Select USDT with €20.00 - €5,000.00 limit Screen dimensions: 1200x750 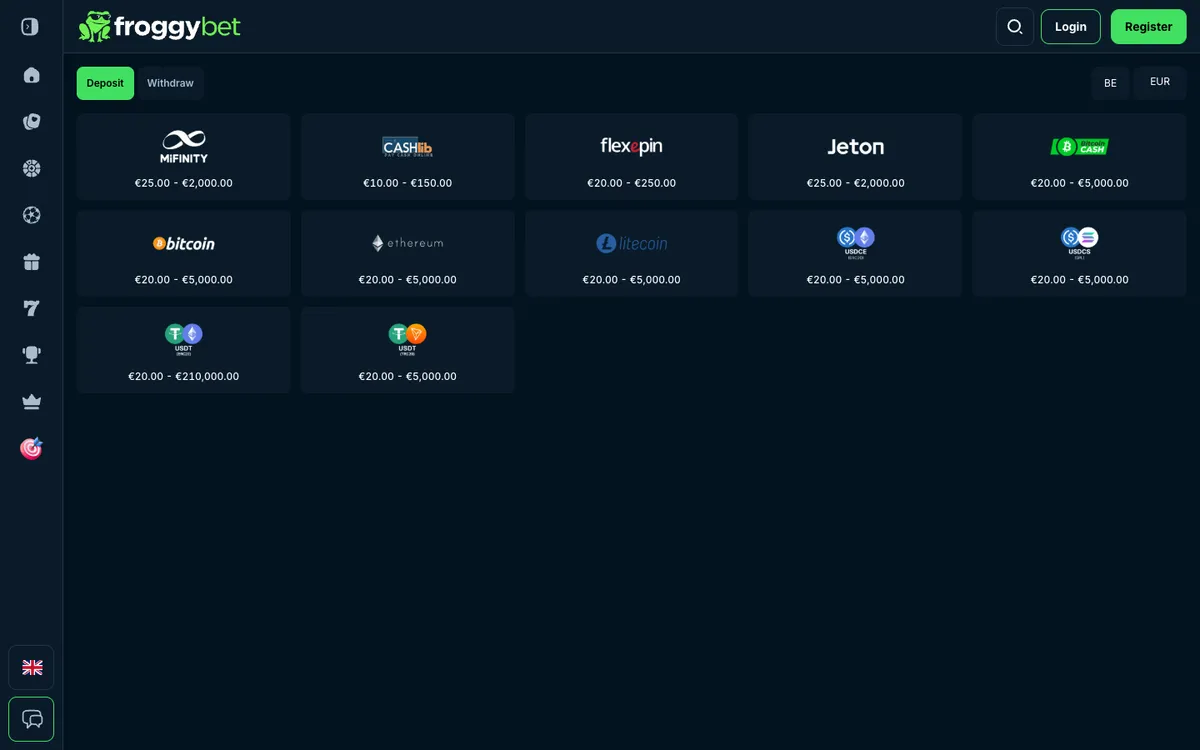tap(408, 350)
